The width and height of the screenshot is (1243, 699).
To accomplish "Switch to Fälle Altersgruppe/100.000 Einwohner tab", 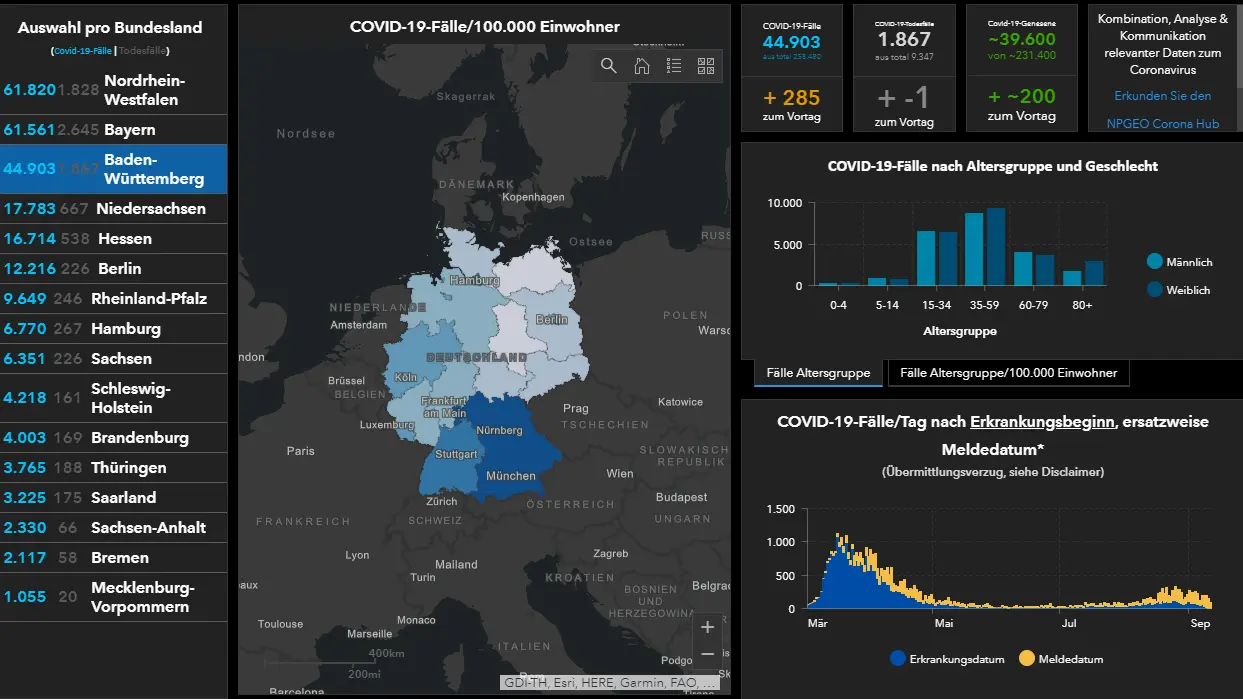I will (1008, 373).
